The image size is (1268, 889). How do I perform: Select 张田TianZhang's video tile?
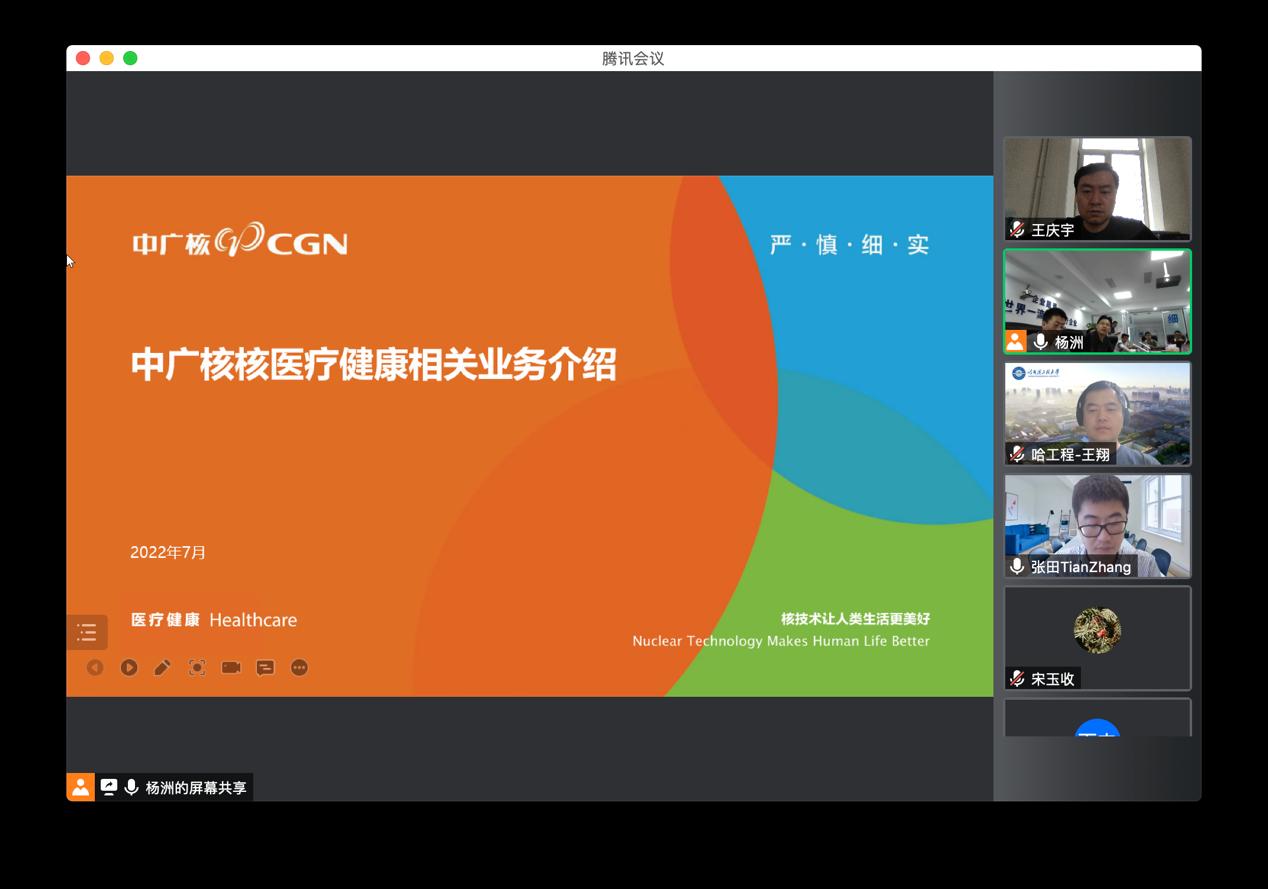click(1097, 525)
